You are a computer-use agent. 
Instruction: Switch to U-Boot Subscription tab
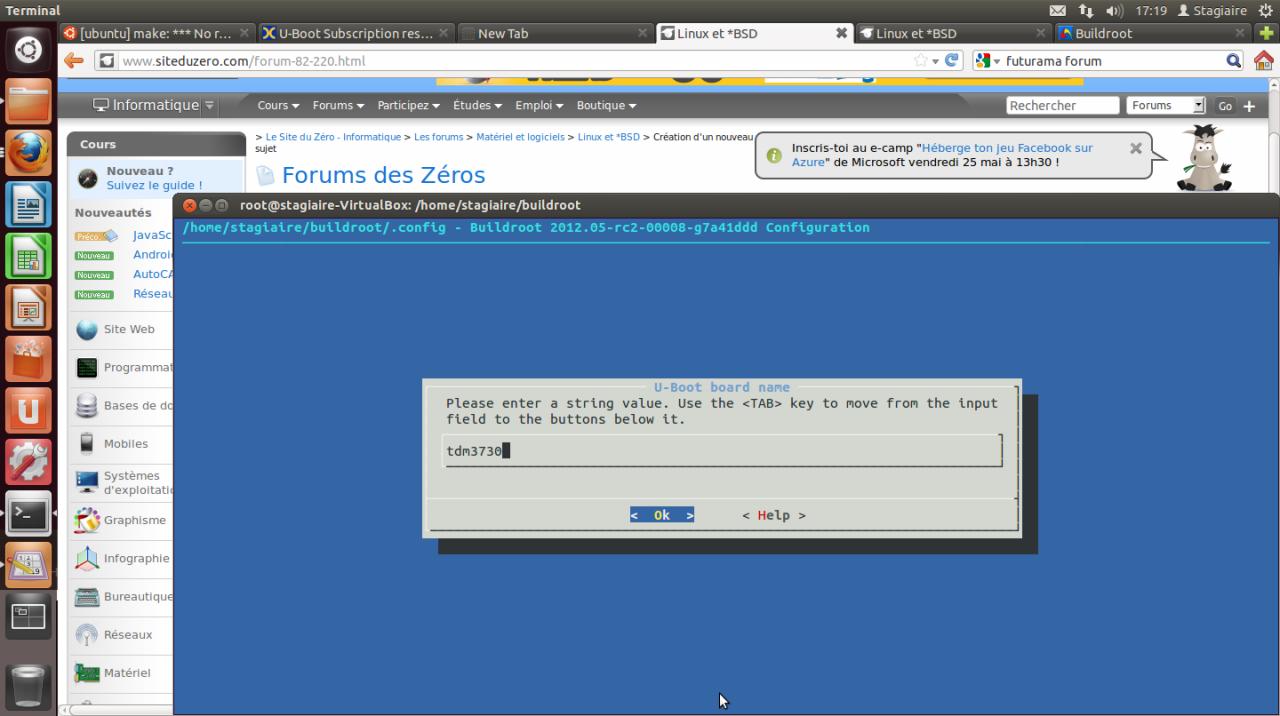pos(356,33)
